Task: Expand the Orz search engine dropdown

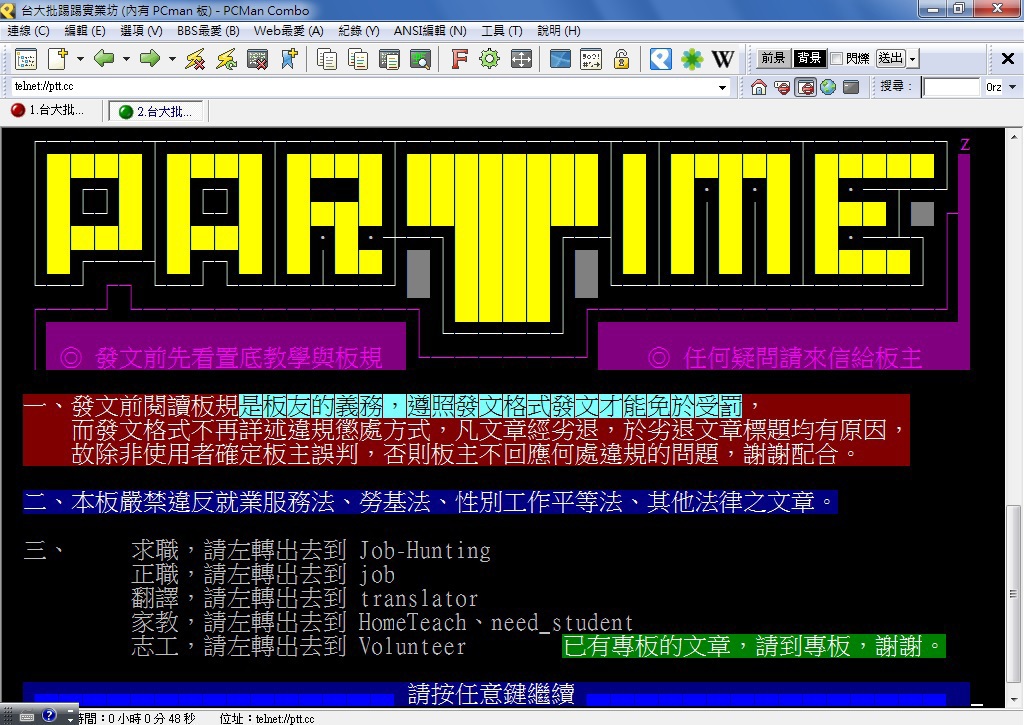Action: [x=1011, y=87]
